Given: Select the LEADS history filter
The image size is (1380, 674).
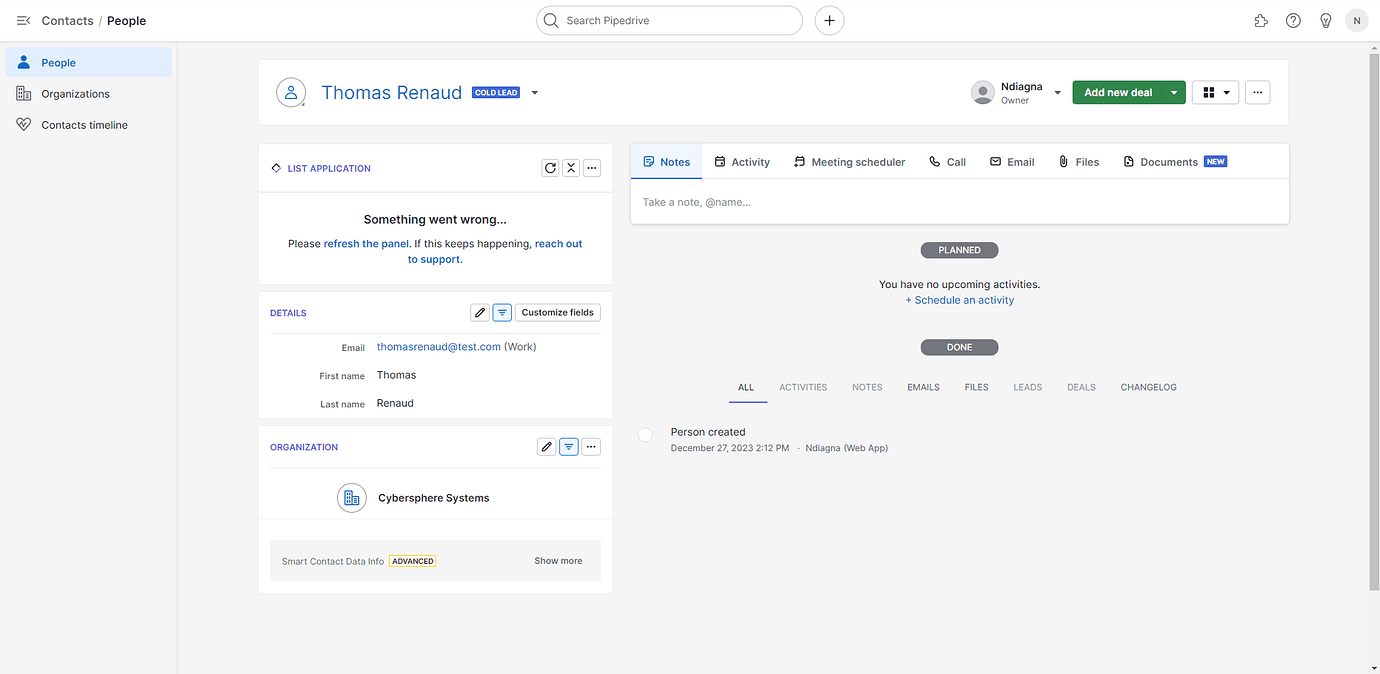Looking at the screenshot, I should coord(1027,387).
